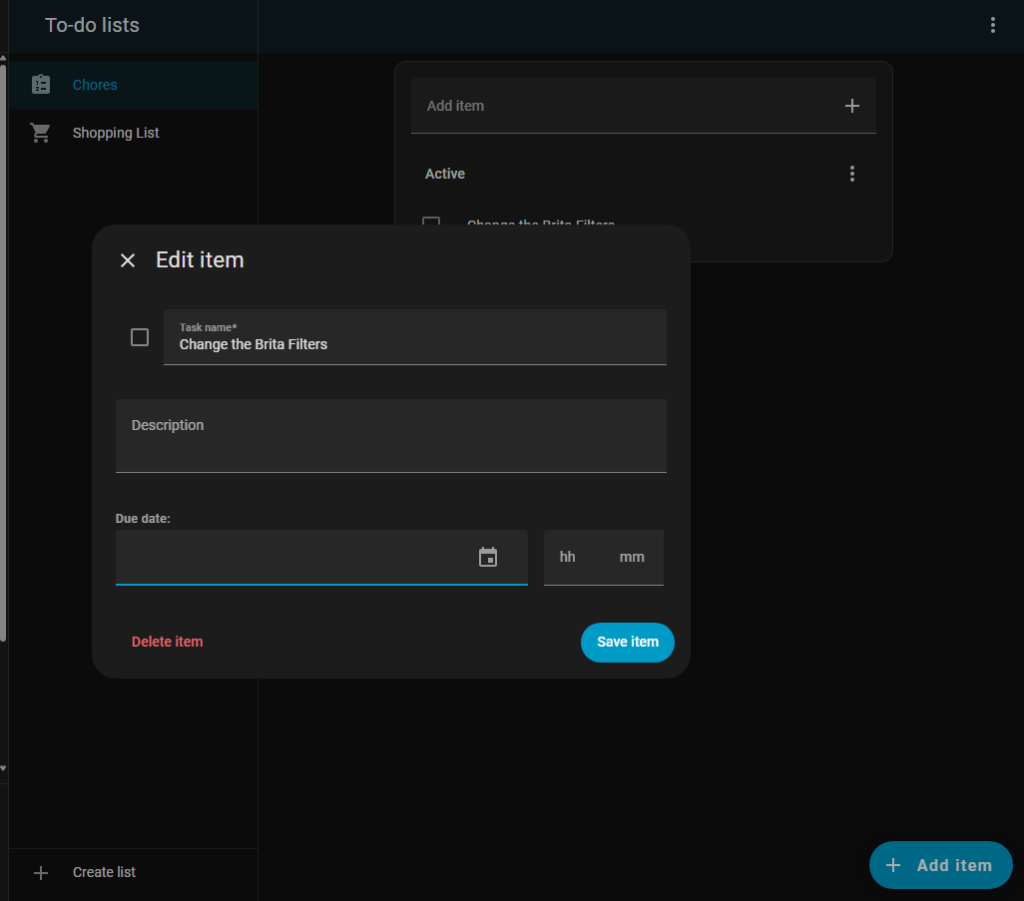This screenshot has height=901, width=1024.
Task: Check the Brita Filters item in list
Action: [431, 221]
